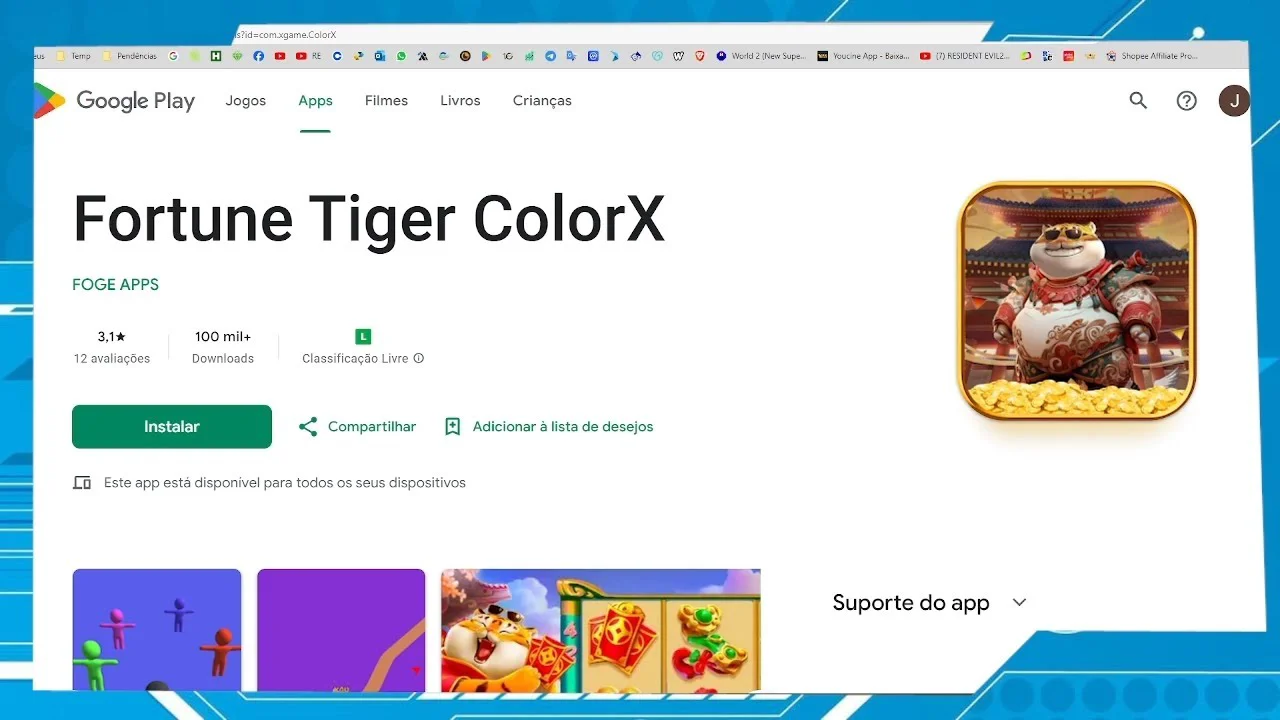The height and width of the screenshot is (720, 1280).
Task: Click the Fortune Tiger app icon image
Action: pyautogui.click(x=1077, y=300)
